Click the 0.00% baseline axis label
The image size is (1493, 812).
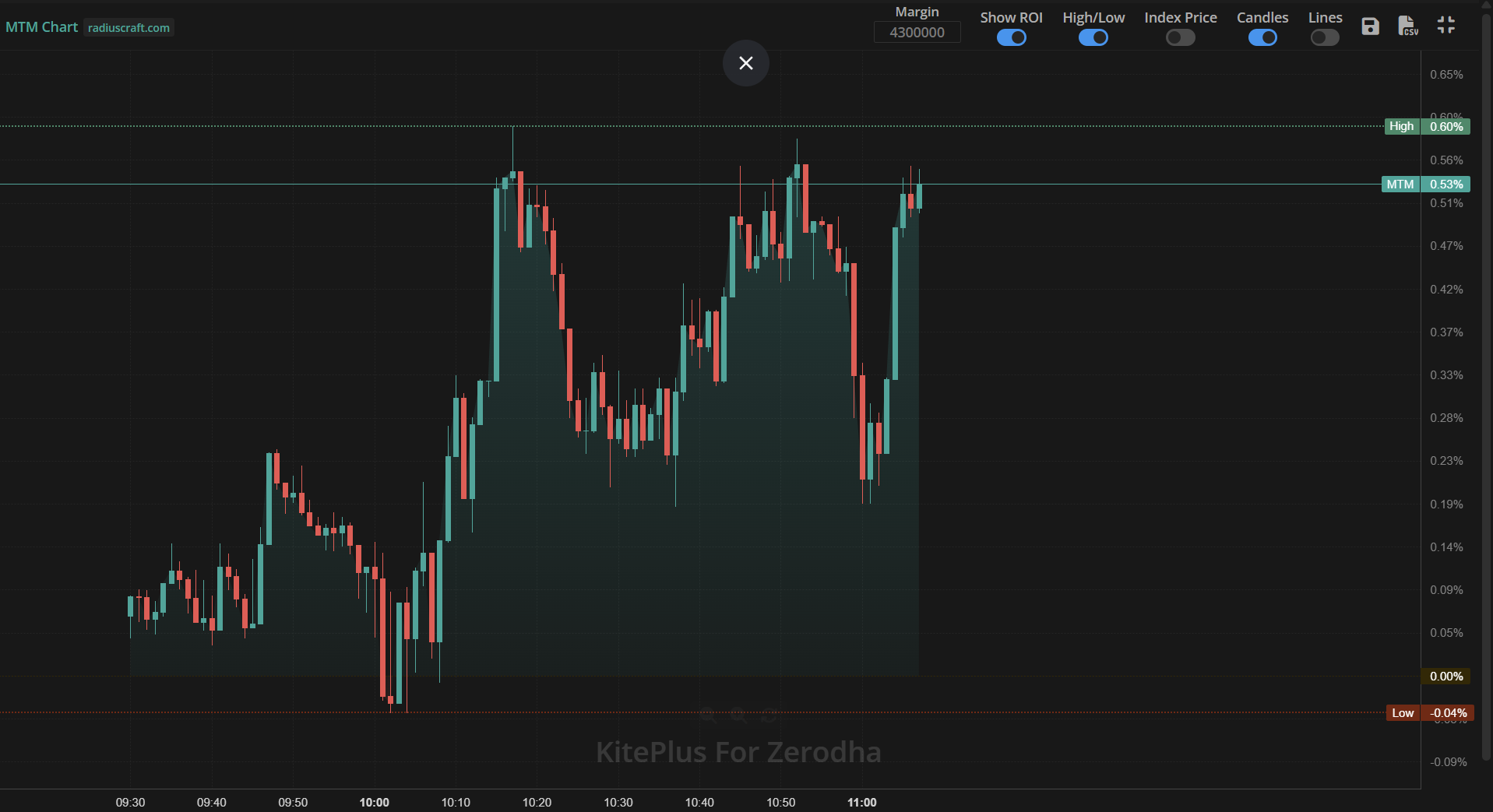tap(1445, 677)
